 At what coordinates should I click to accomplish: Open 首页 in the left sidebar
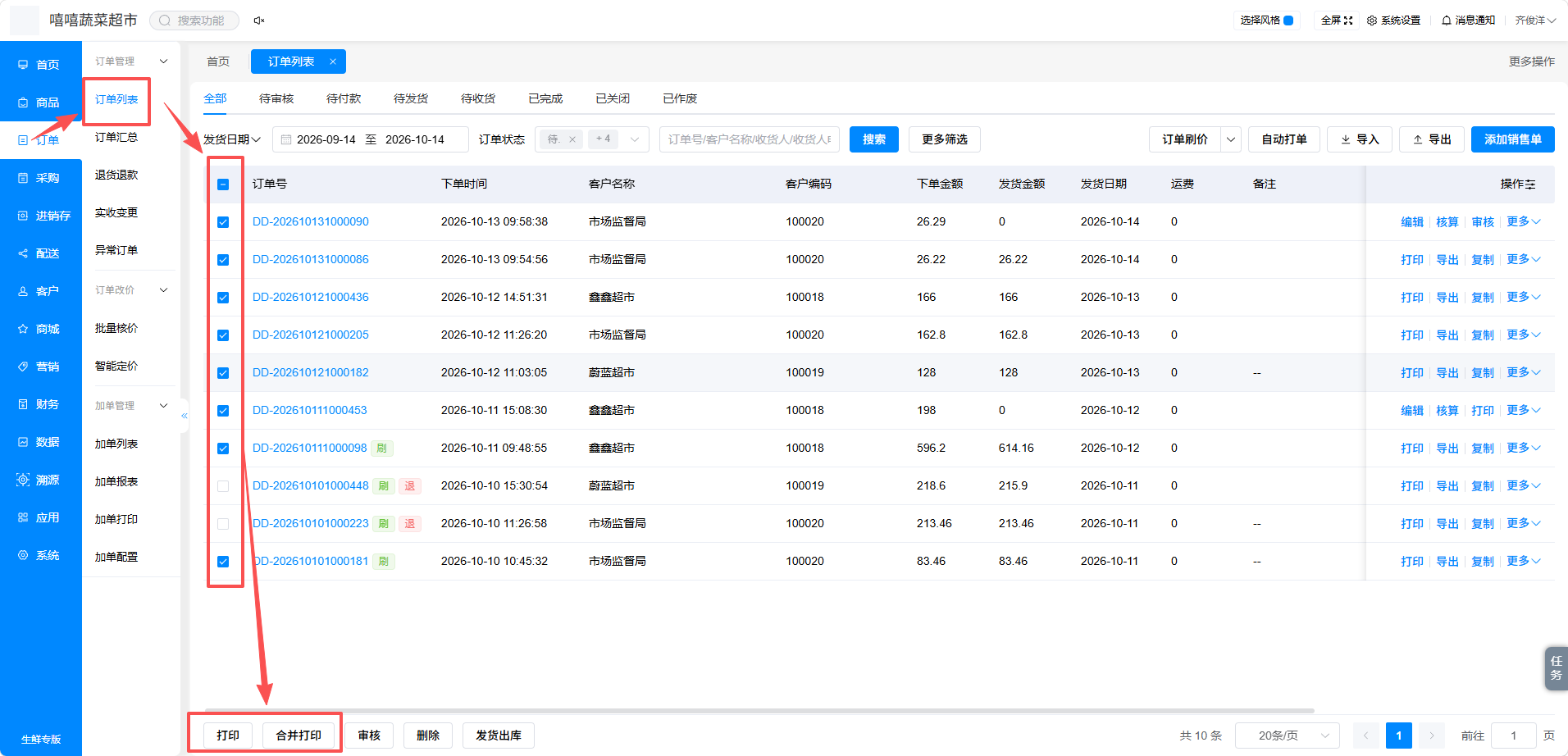(40, 65)
